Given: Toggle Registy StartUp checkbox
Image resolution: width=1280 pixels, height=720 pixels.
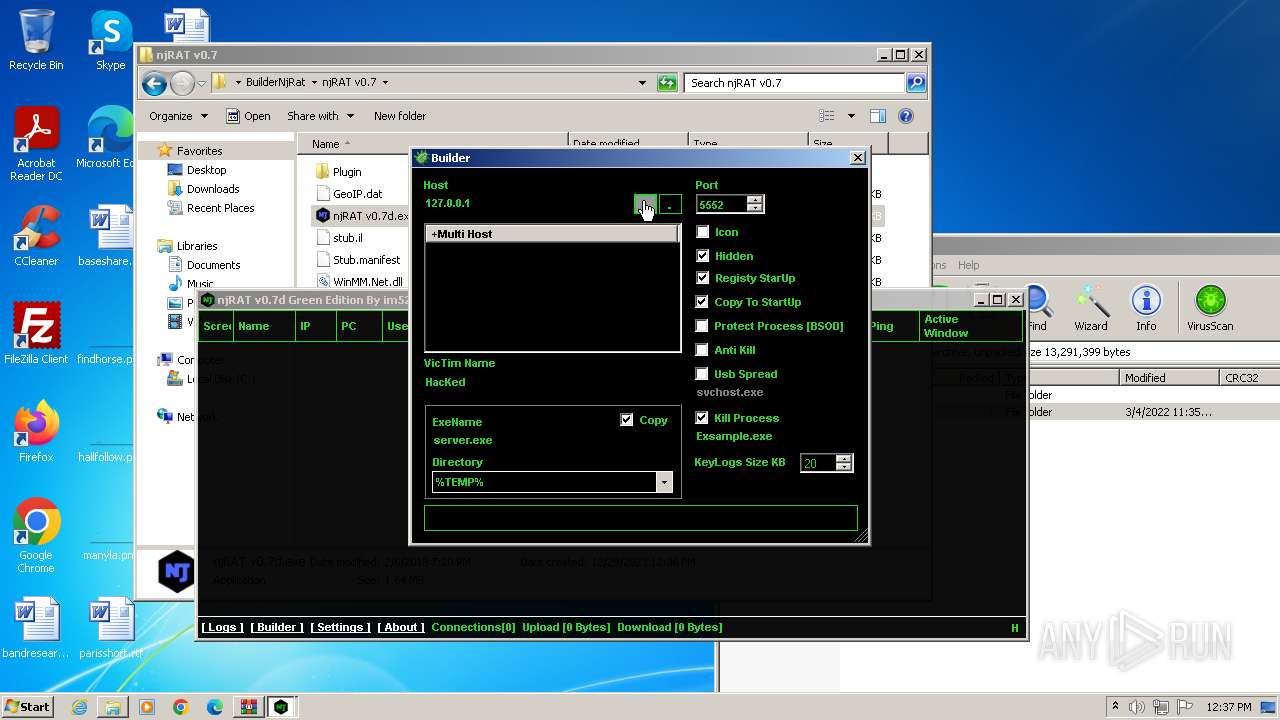Looking at the screenshot, I should click(702, 278).
